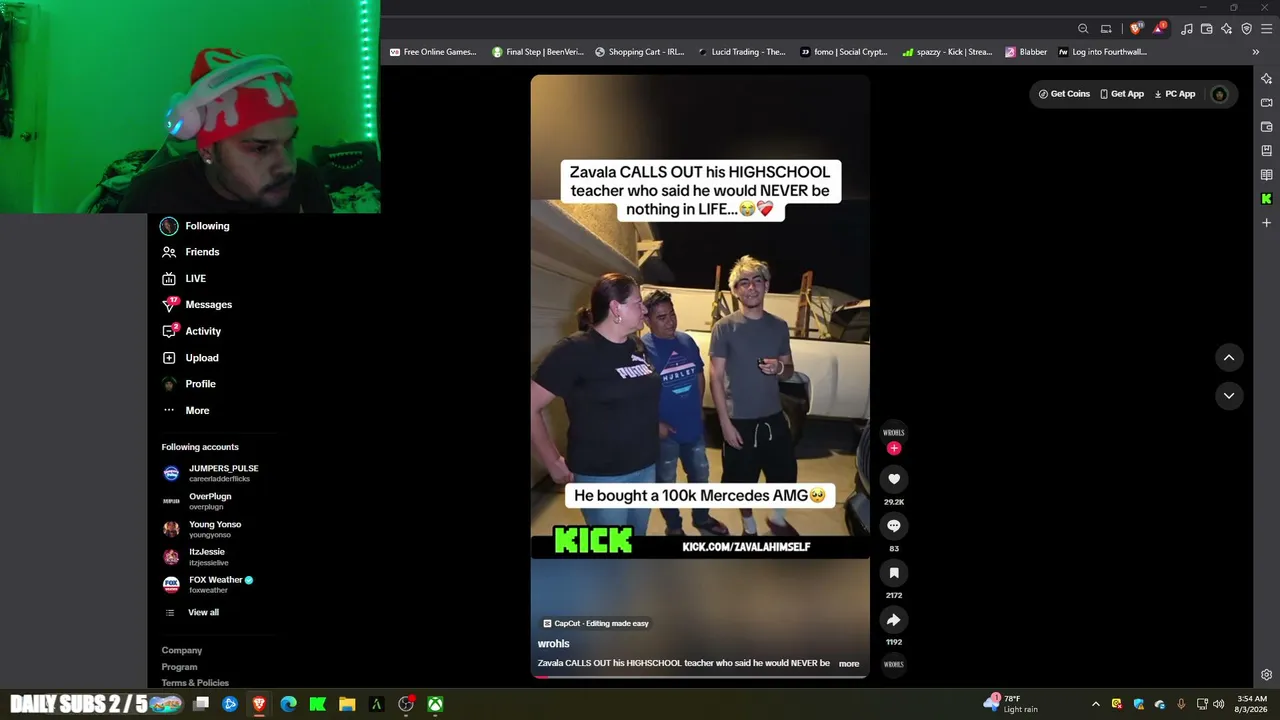Open Brave Talk camera icon in sidebar
Viewport: 1280px width, 720px height.
pos(1266,103)
